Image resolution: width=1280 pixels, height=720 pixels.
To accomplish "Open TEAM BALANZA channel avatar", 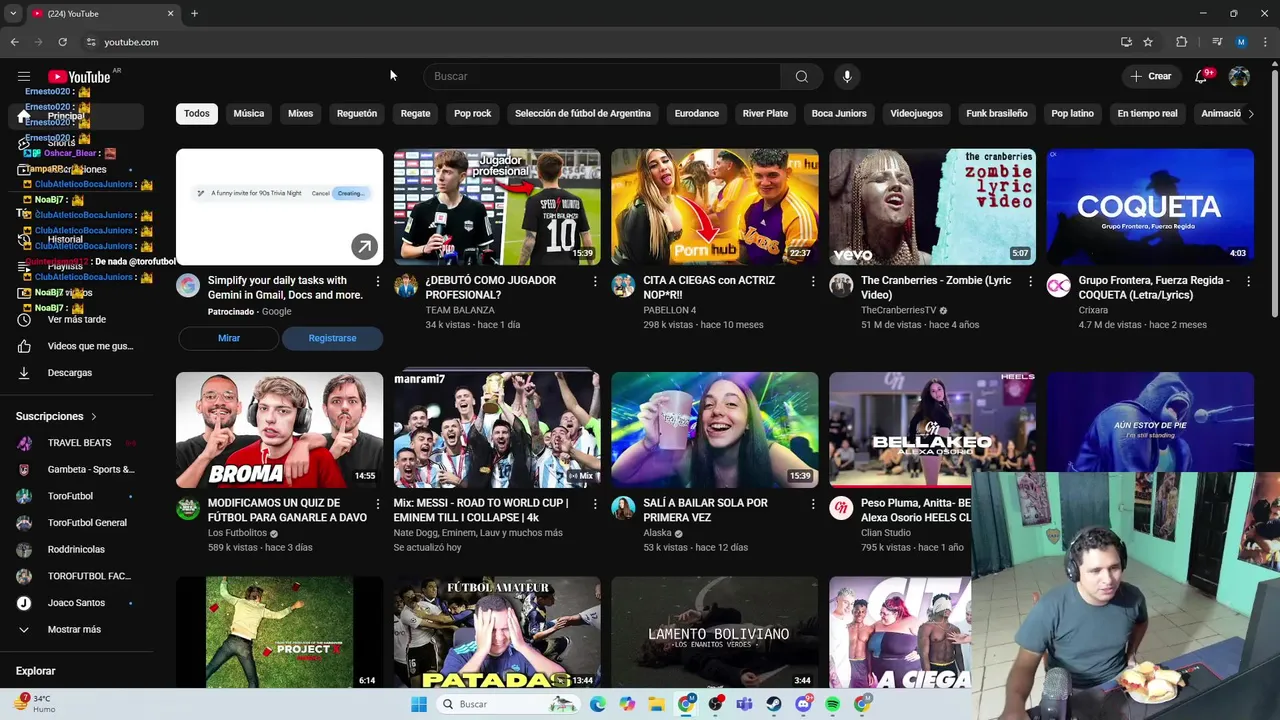I will (405, 286).
